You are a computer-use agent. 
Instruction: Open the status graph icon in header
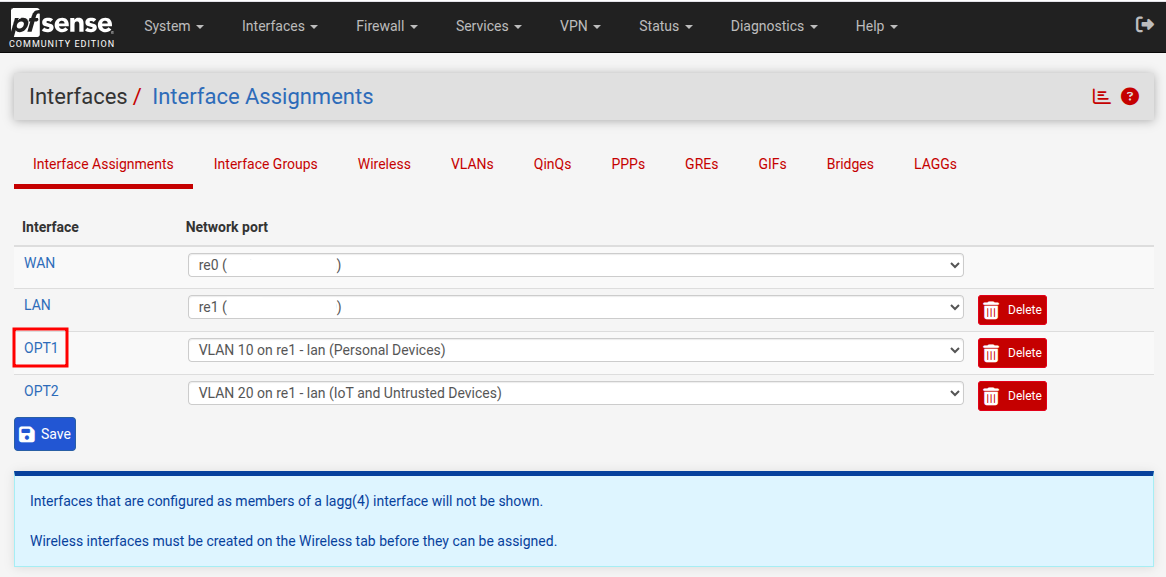coord(1101,96)
